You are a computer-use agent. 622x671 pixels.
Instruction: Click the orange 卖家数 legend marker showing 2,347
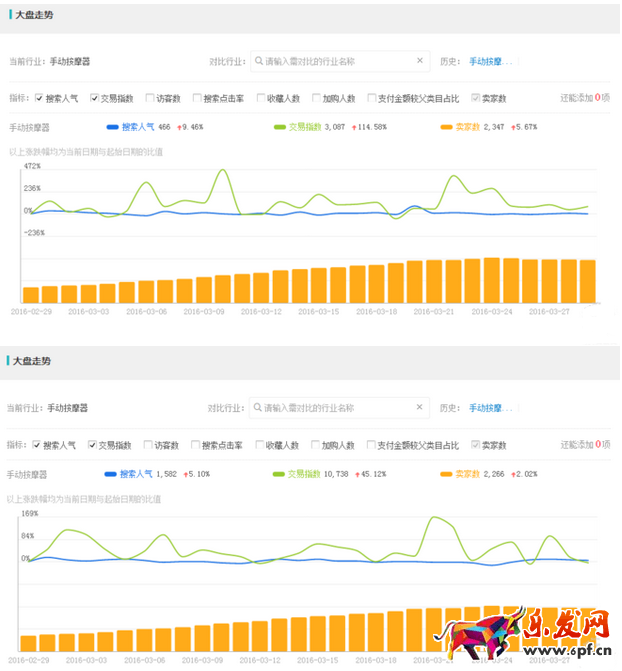[x=446, y=127]
